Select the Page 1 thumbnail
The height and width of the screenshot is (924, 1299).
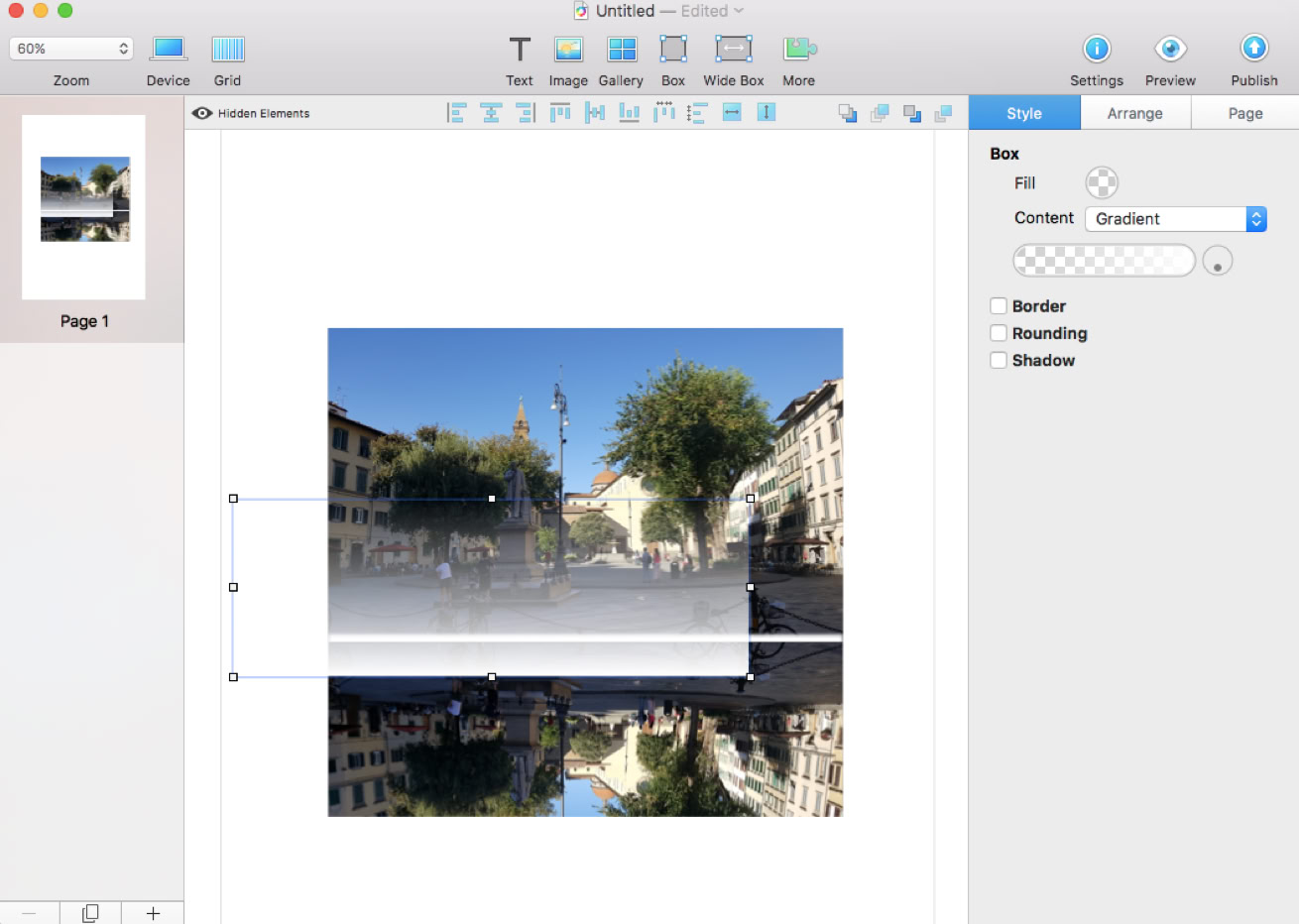click(84, 207)
